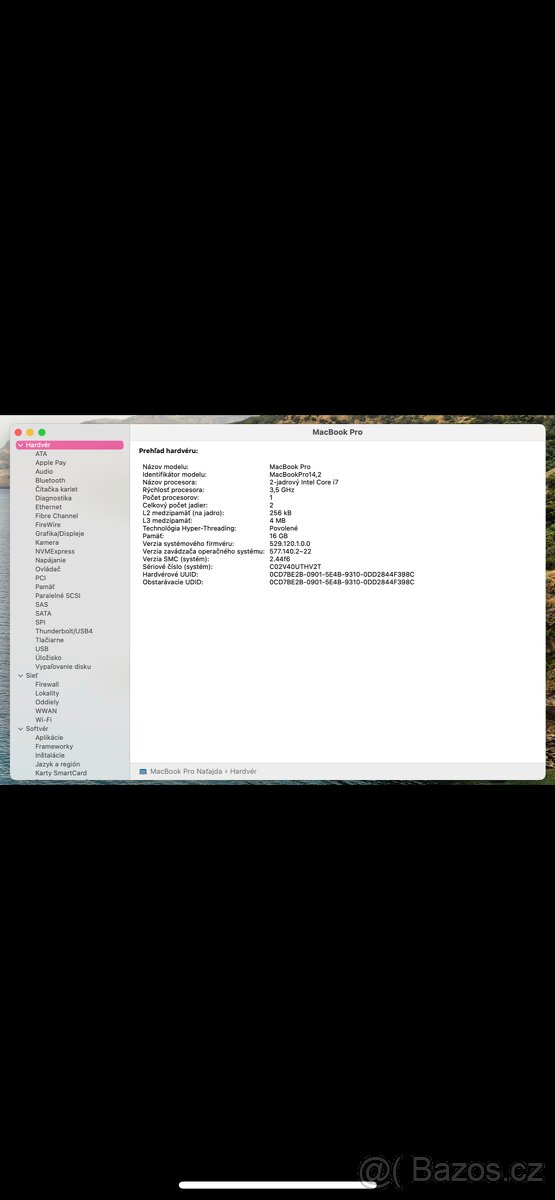Click the Prehľad hardvéru heading
Image resolution: width=555 pixels, height=1200 pixels.
coord(168,451)
